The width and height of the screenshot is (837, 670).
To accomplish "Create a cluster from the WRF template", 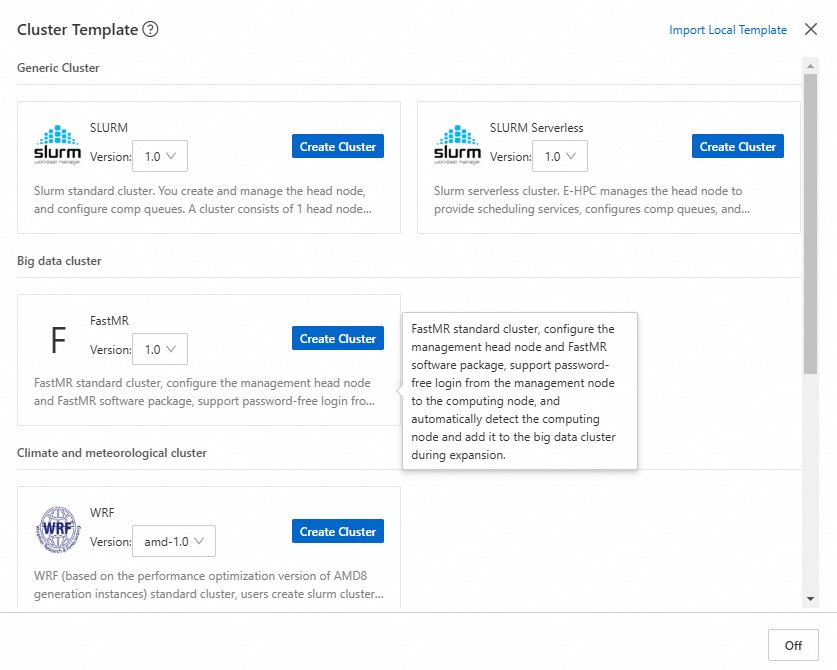I will tap(338, 532).
